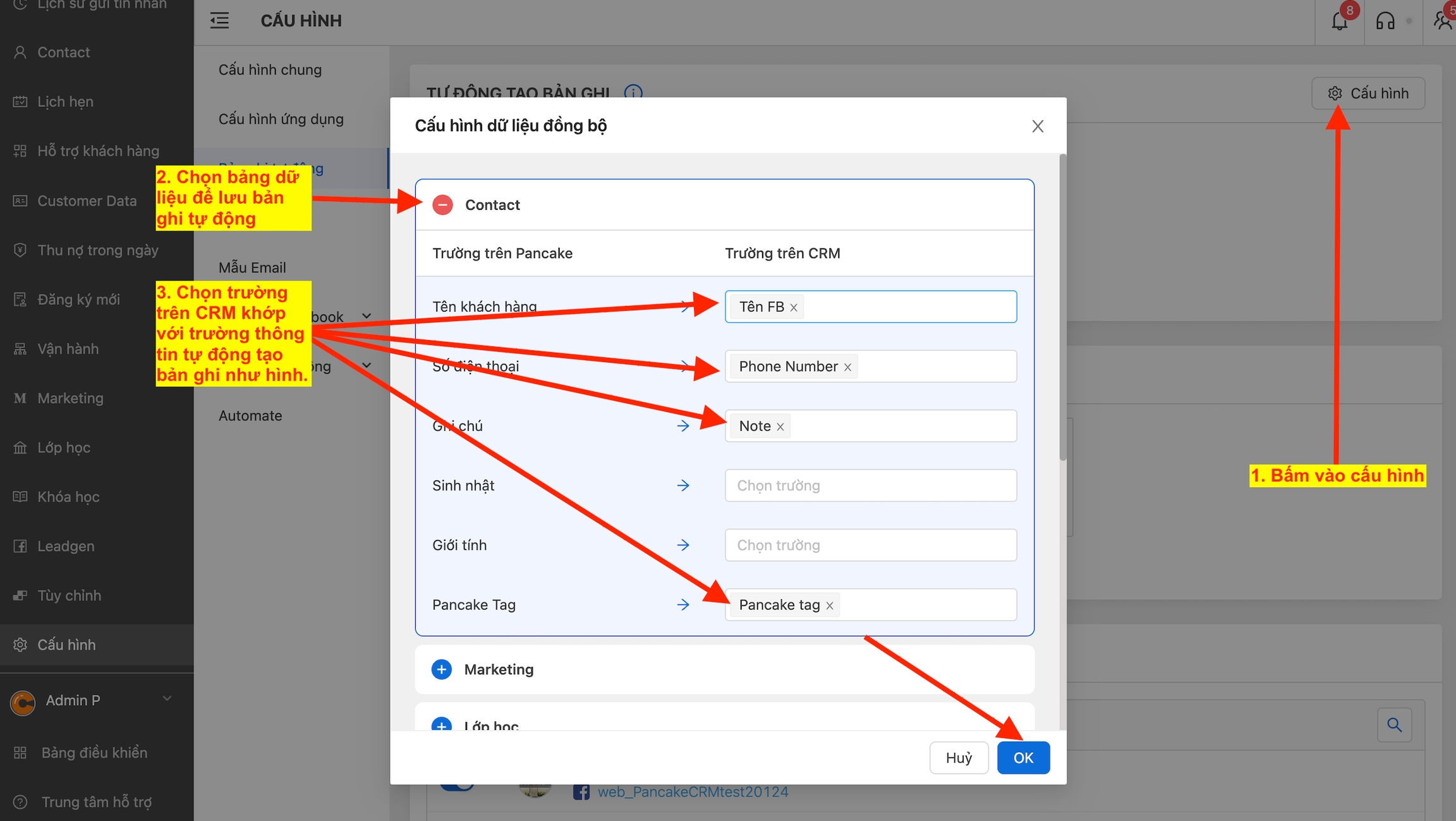Remove the Note tag

click(x=780, y=427)
